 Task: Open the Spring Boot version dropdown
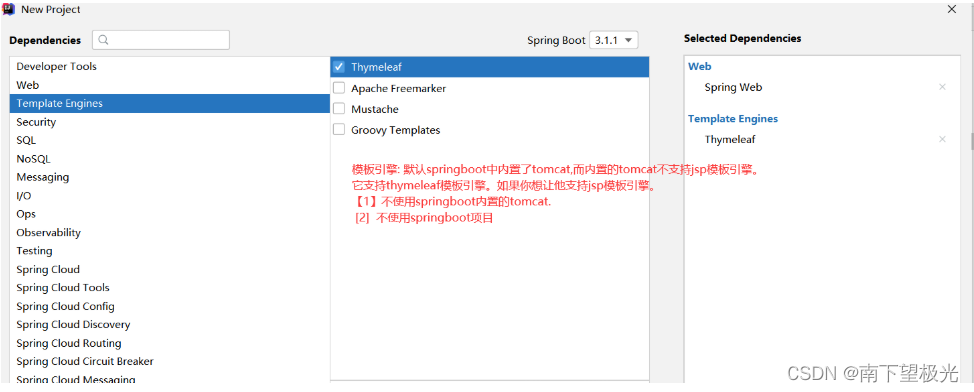[613, 40]
